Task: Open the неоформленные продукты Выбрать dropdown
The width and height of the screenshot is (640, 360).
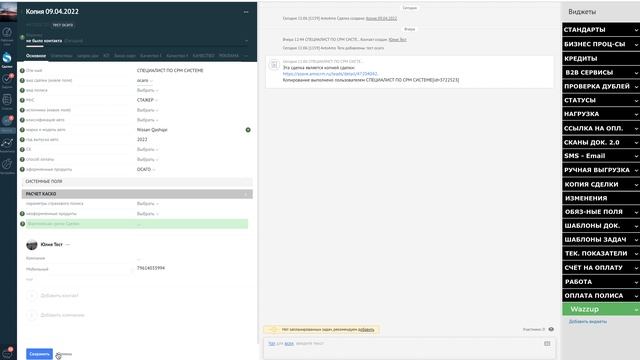Action: pyautogui.click(x=147, y=214)
